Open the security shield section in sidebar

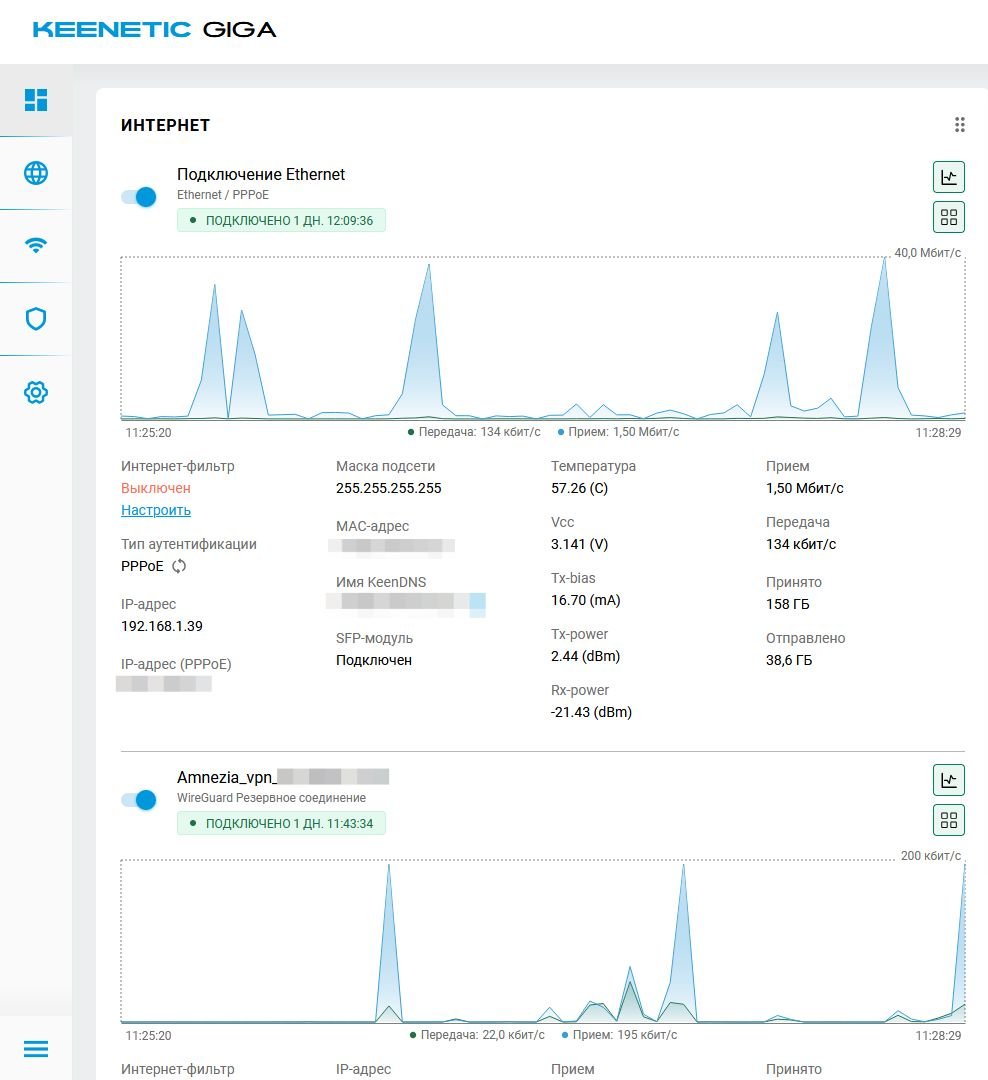point(36,319)
